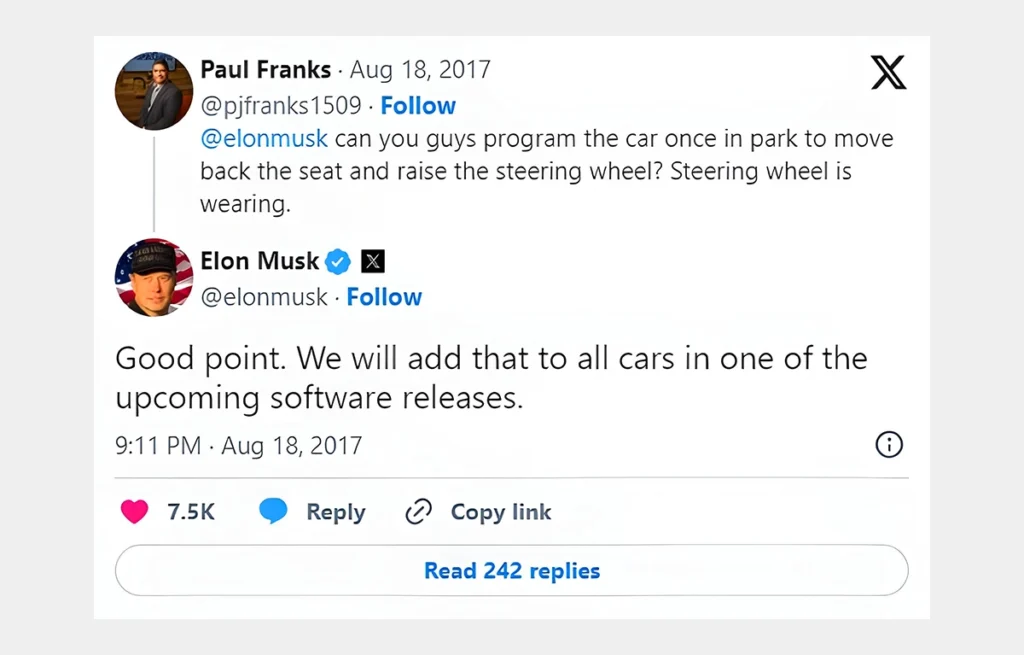This screenshot has height=655, width=1024.
Task: Click the X logo in the top corner
Action: 888,74
